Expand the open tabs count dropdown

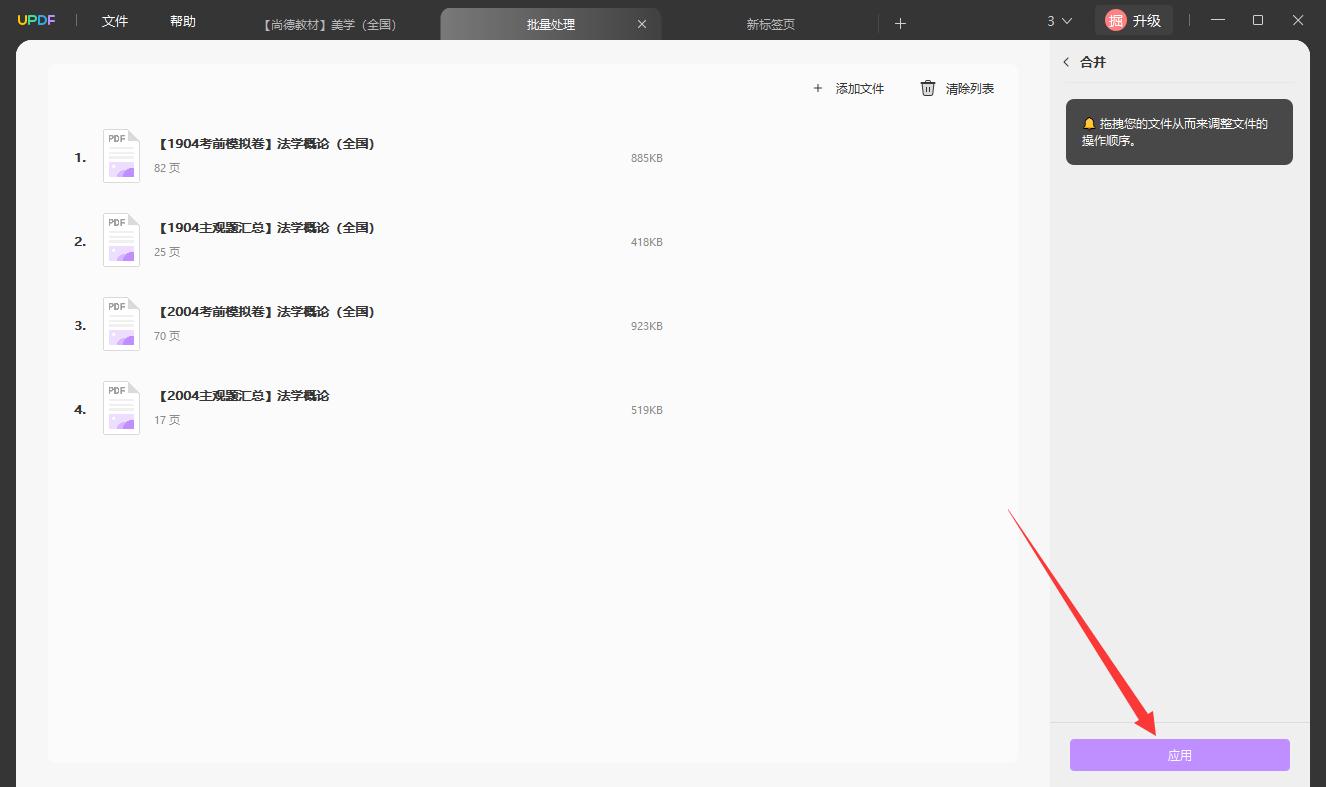click(1059, 21)
